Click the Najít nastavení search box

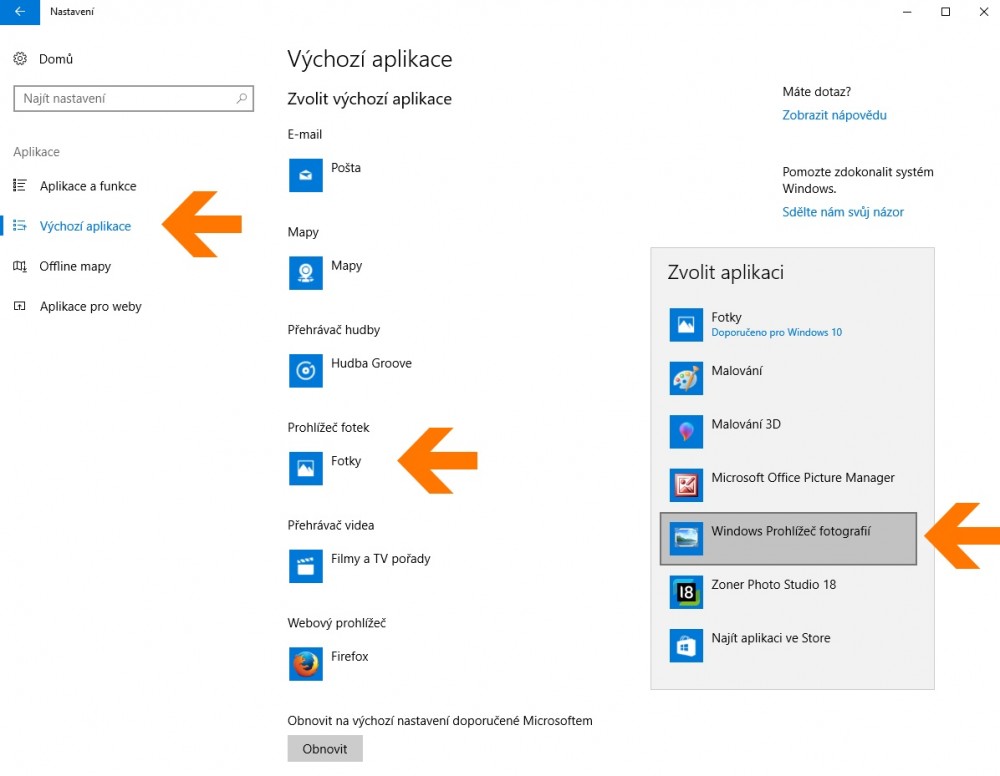(122, 99)
